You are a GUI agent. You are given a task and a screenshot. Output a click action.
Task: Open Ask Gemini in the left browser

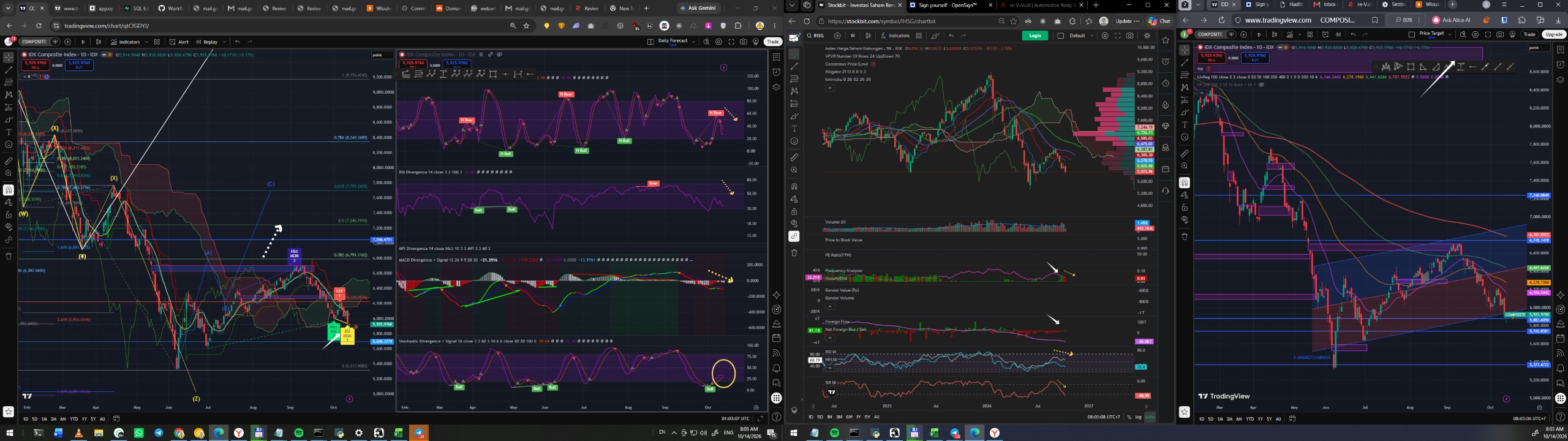(699, 8)
